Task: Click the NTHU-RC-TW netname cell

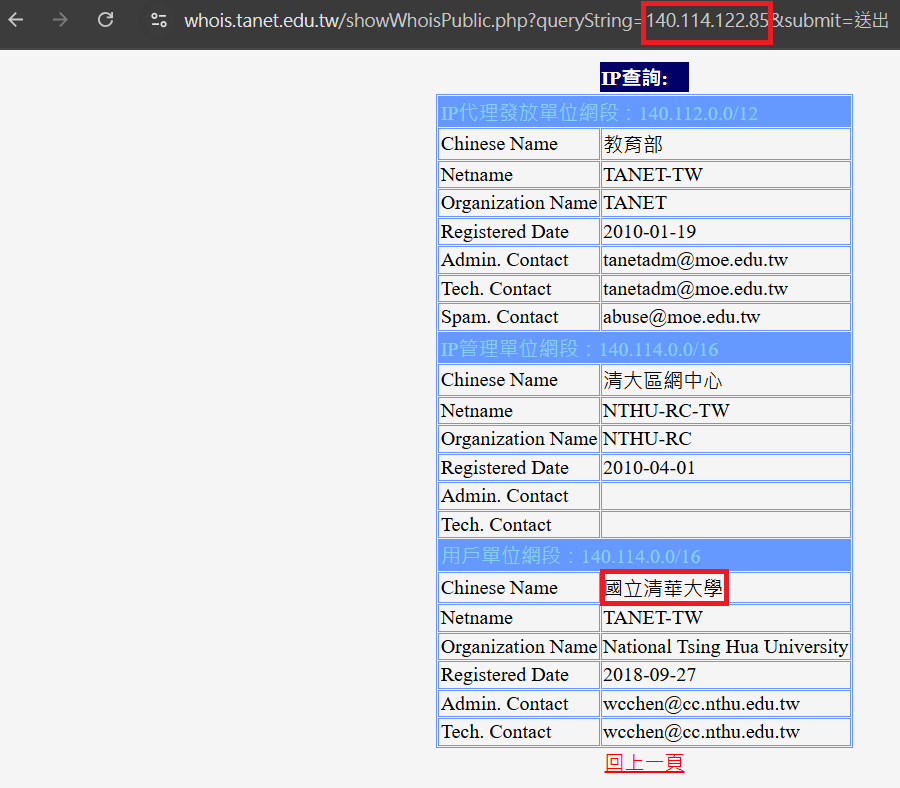Action: (726, 410)
